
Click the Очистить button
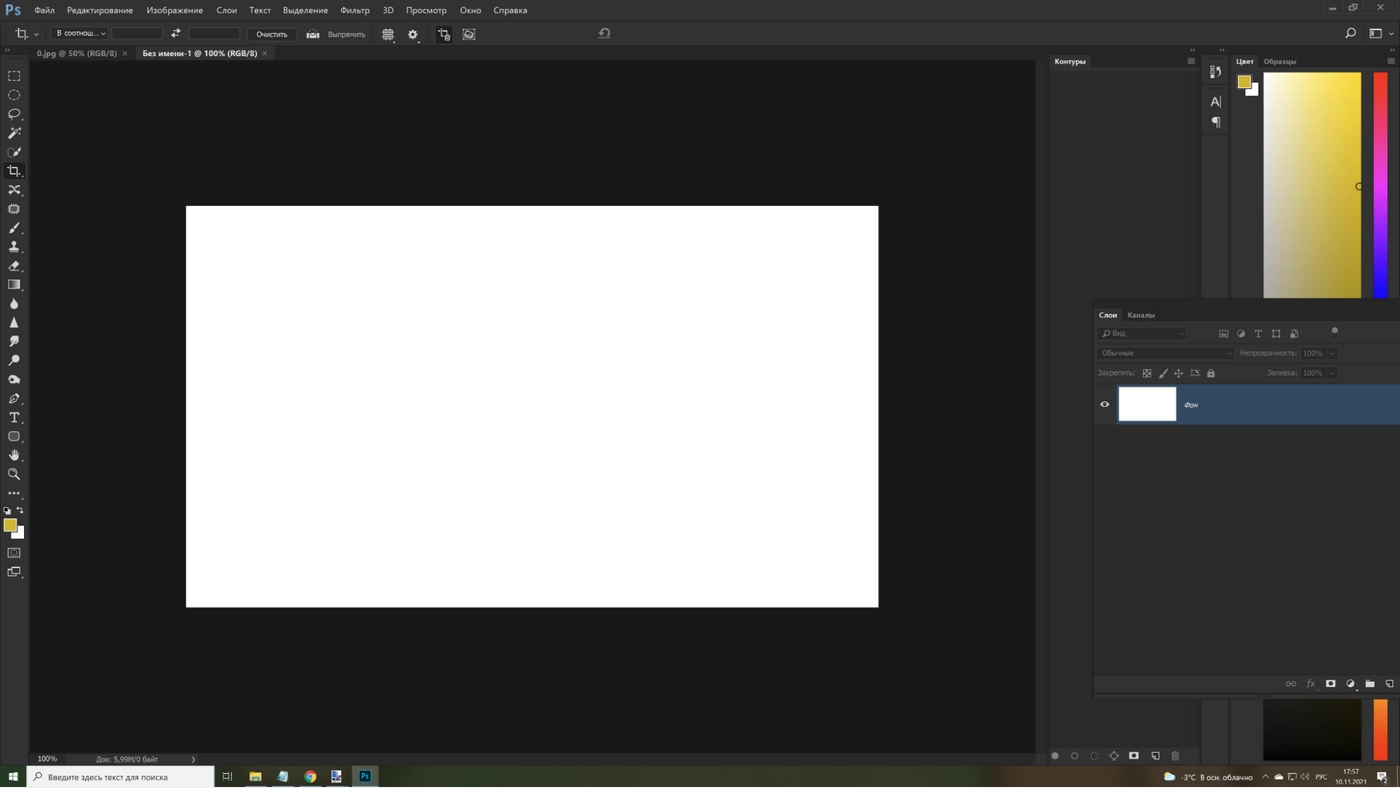pos(272,34)
